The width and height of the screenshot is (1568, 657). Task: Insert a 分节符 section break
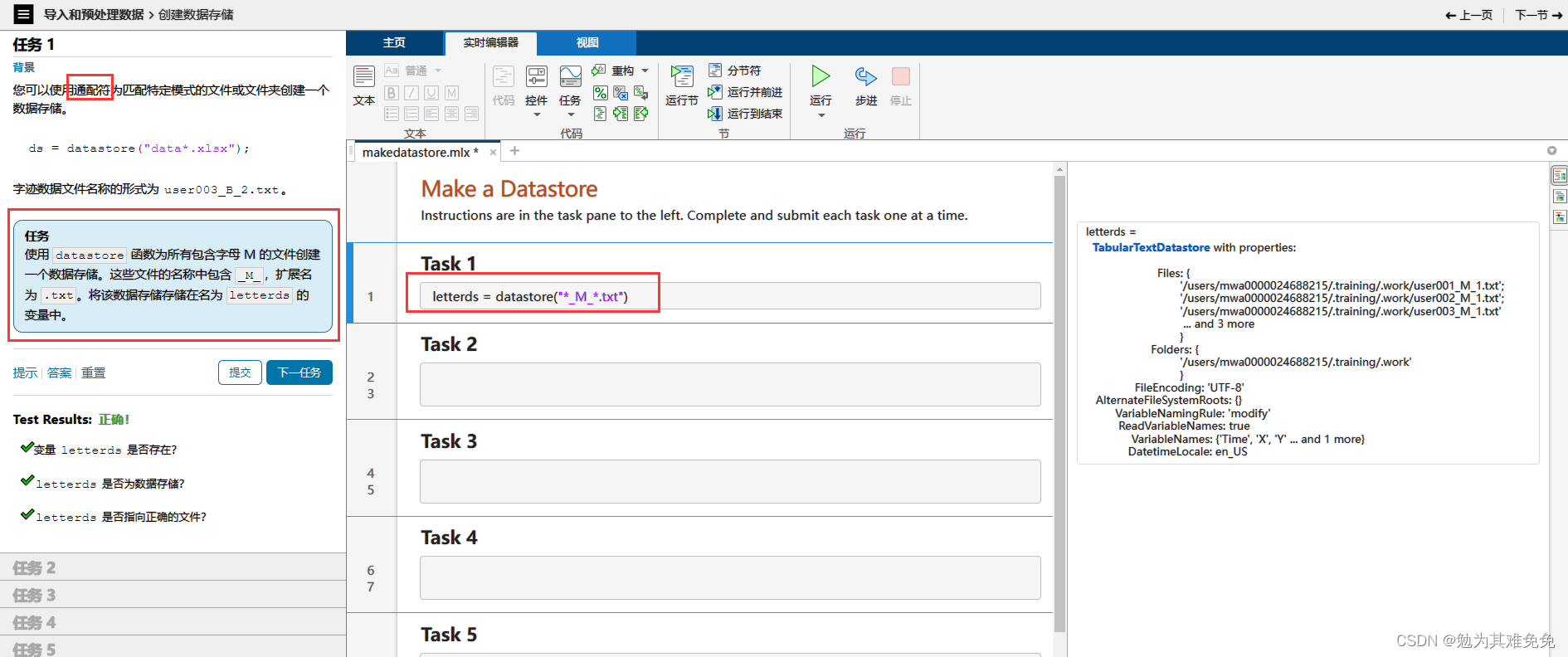coord(734,71)
